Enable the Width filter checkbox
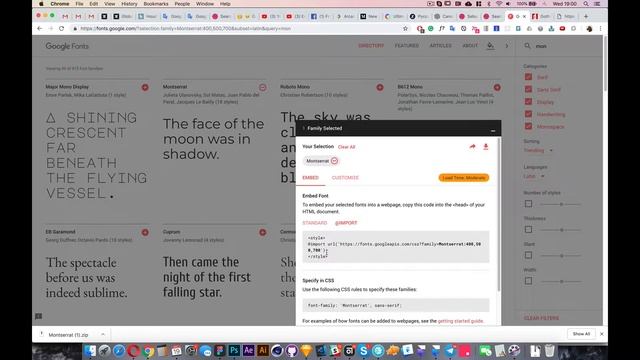 (528, 281)
